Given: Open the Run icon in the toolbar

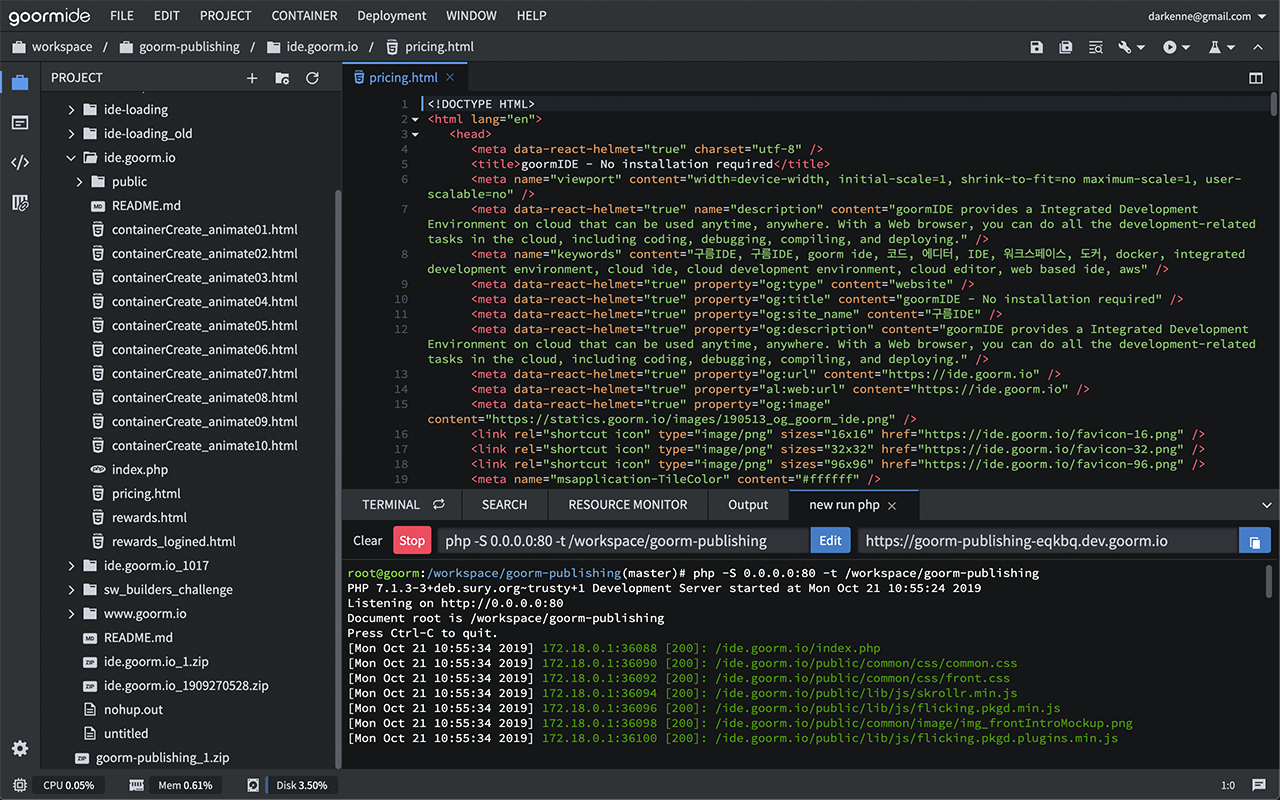Looking at the screenshot, I should click(1168, 46).
